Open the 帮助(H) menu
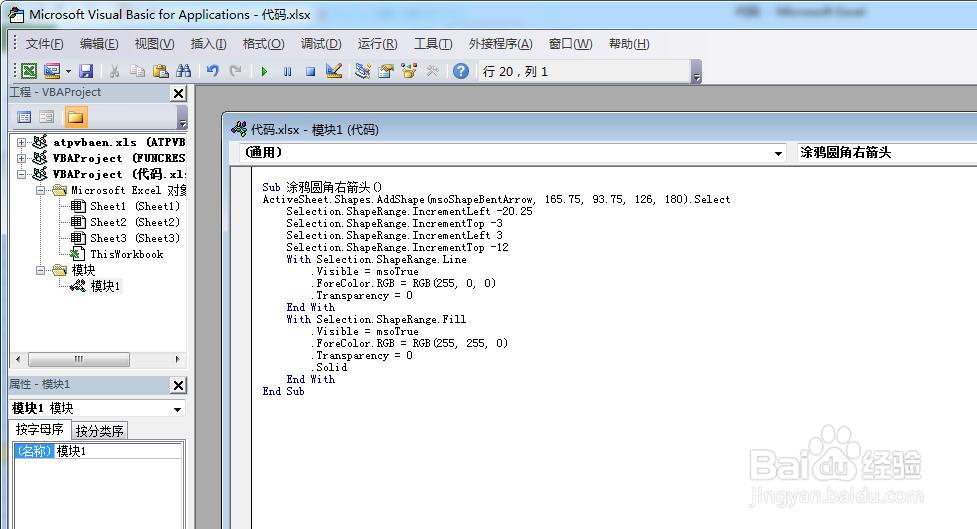977x529 pixels. pyautogui.click(x=629, y=44)
